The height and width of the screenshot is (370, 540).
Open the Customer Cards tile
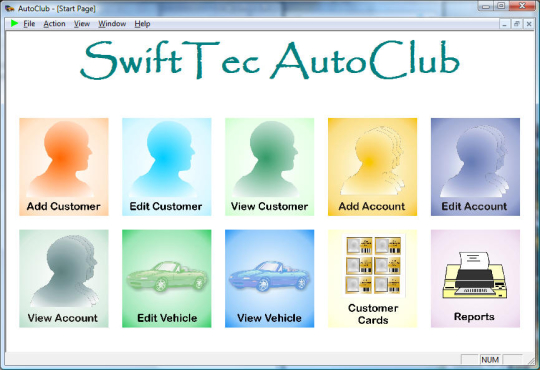pos(372,278)
